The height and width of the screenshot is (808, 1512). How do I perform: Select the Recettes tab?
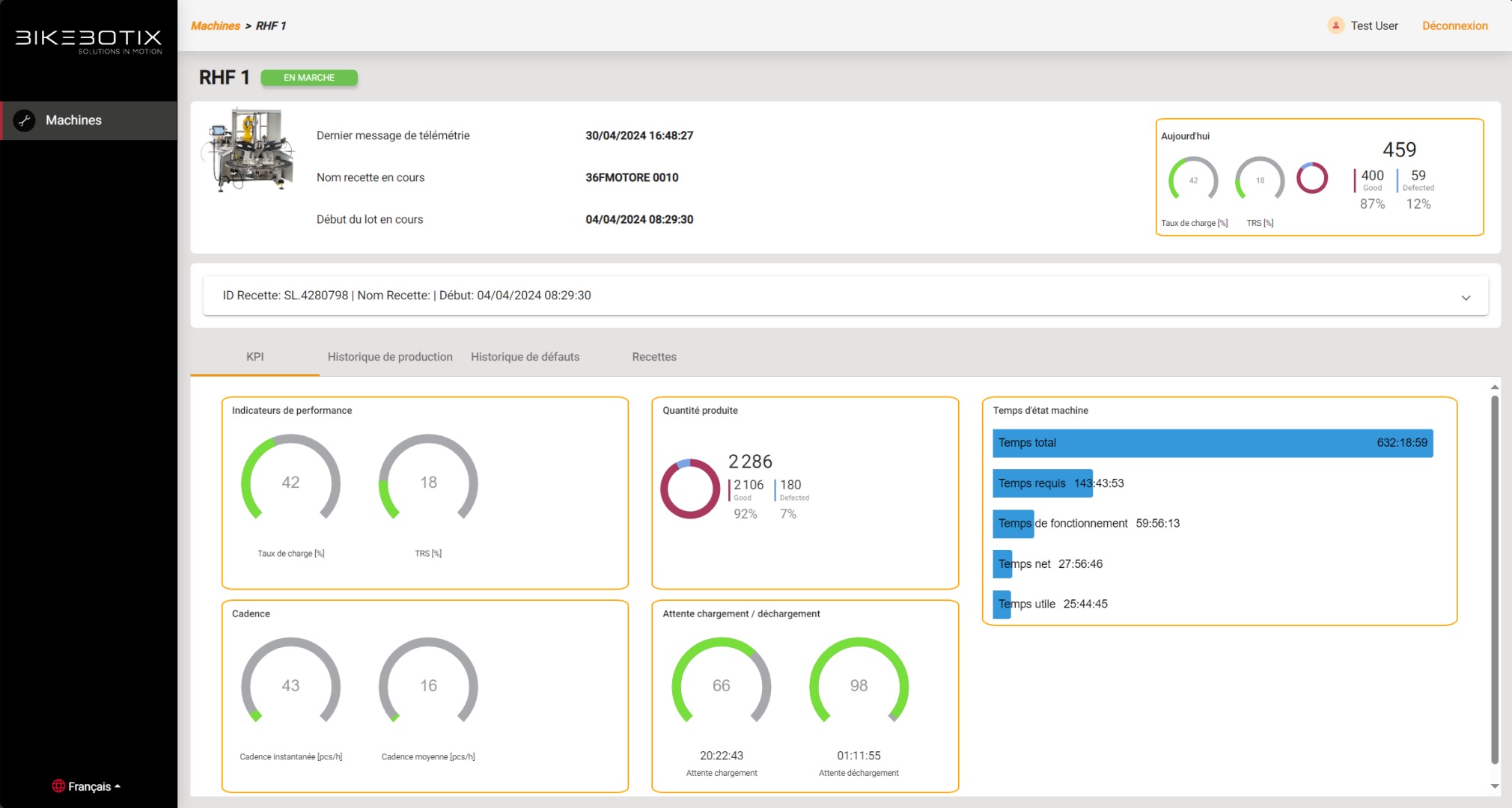[653, 357]
